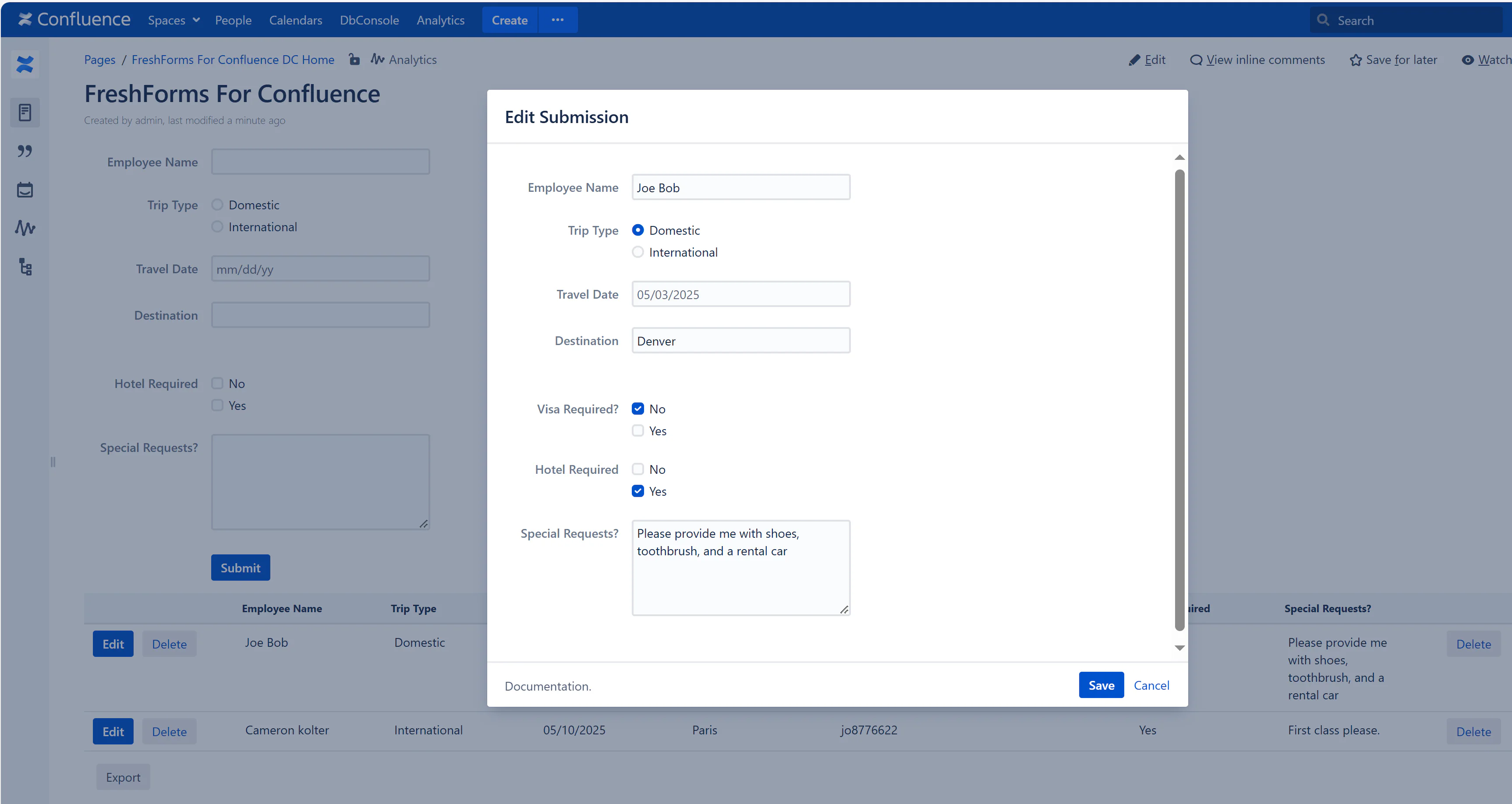Cancel the Edit Submission dialog
Screen dimensions: 1512x804
[1151, 685]
